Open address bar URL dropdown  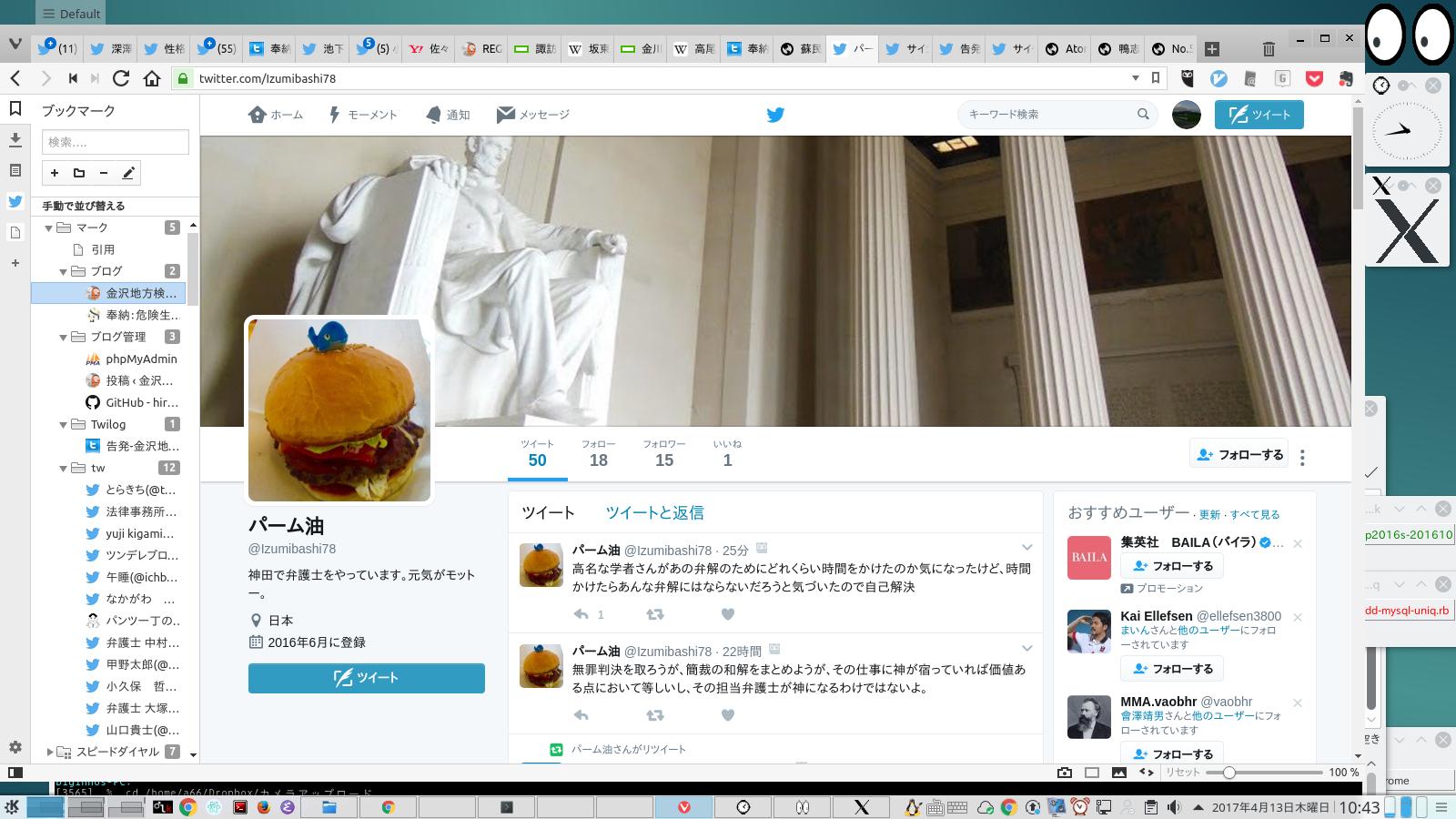click(1135, 78)
